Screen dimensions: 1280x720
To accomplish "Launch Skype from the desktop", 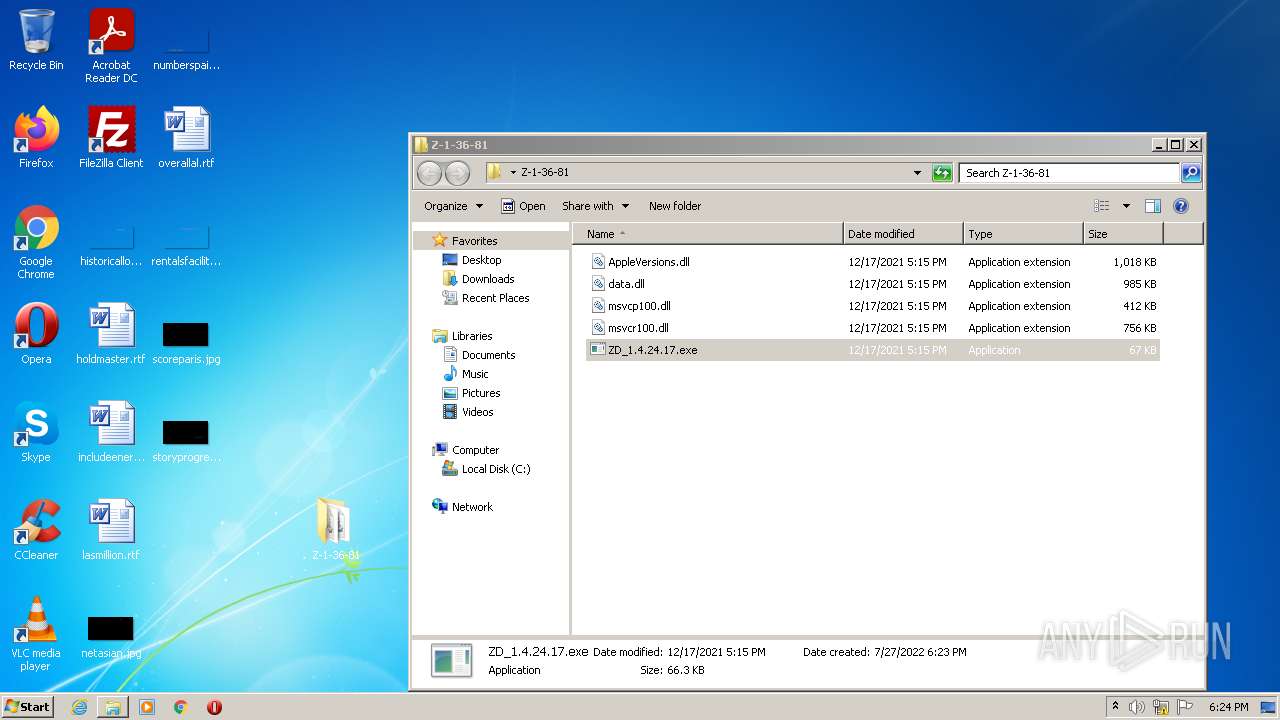I will tap(36, 432).
